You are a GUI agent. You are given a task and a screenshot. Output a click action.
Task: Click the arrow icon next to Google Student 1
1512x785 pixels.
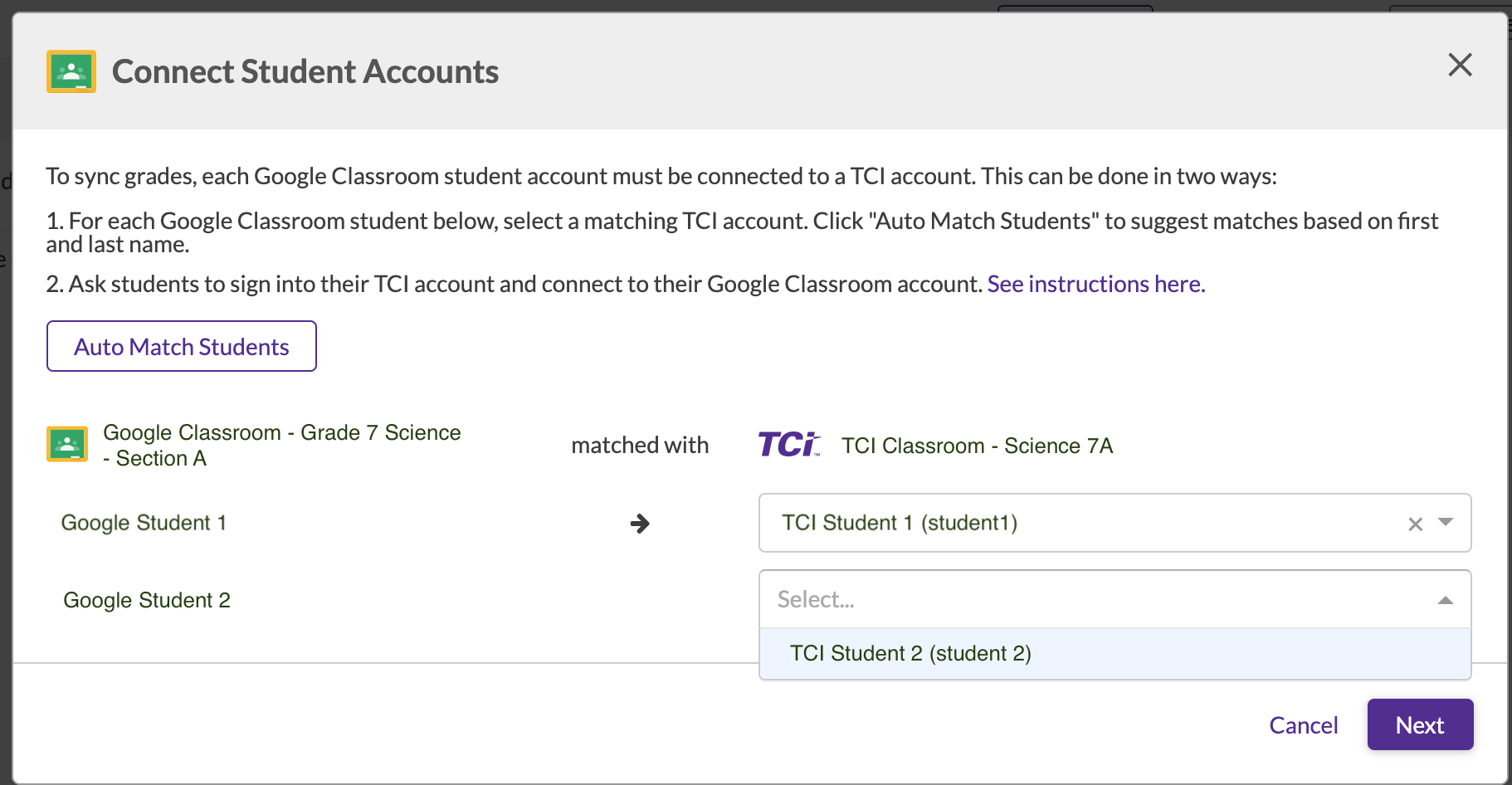click(640, 524)
